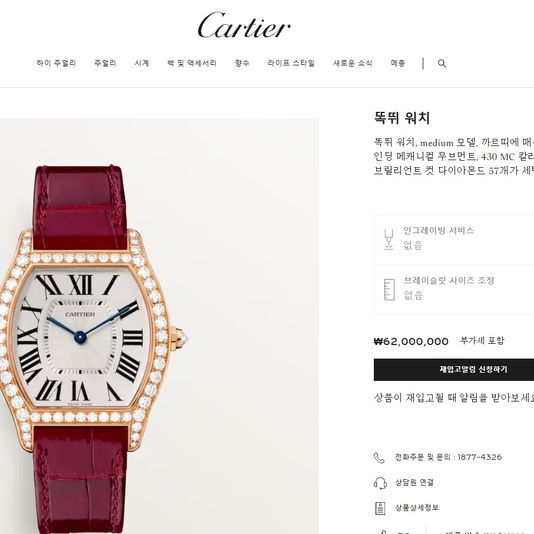Open the 새로운 소식 menu

coord(352,63)
